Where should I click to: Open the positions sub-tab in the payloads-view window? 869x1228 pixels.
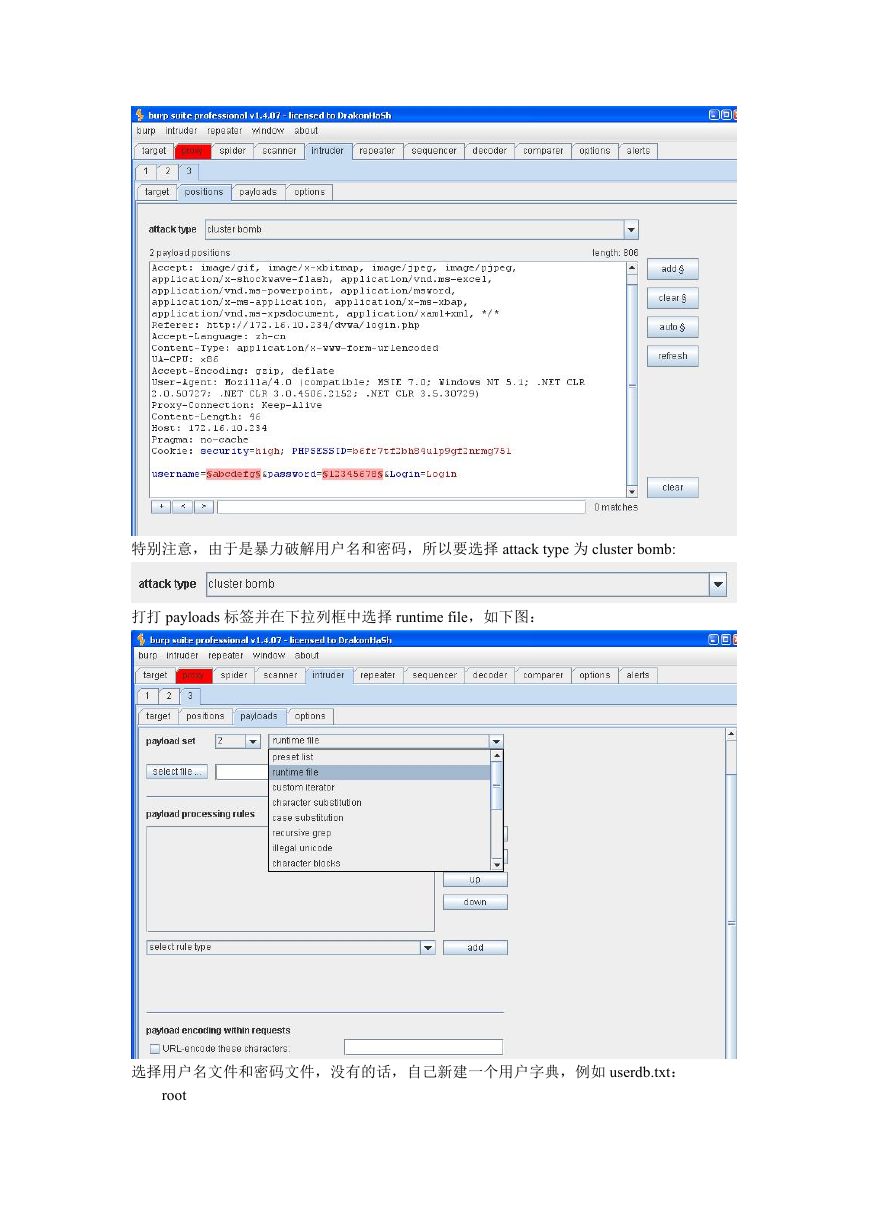coord(205,716)
